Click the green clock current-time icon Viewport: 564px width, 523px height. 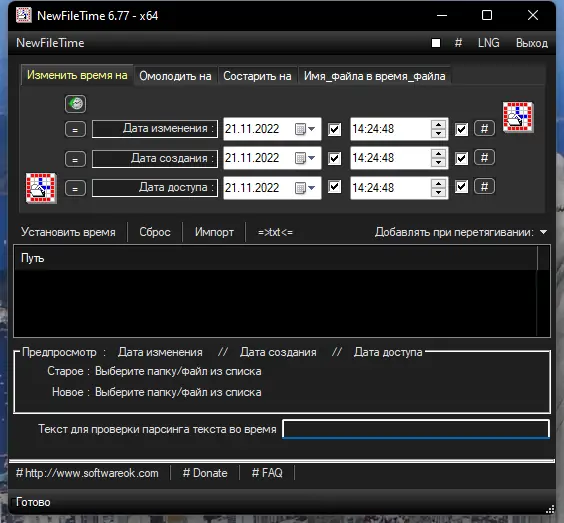tap(75, 104)
